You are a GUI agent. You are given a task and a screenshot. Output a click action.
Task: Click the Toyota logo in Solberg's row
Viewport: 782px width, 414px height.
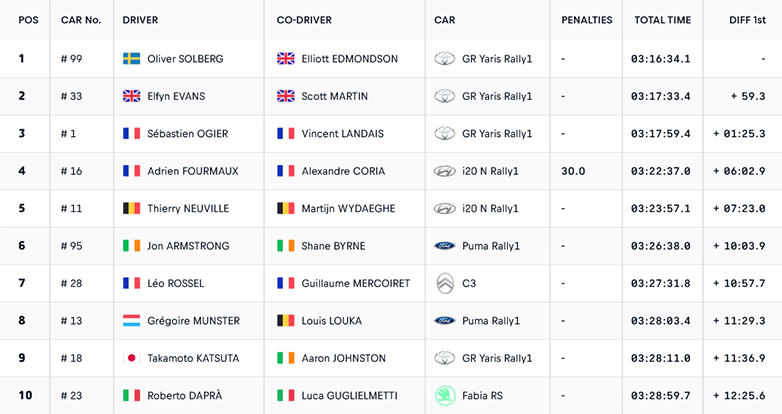tap(444, 59)
